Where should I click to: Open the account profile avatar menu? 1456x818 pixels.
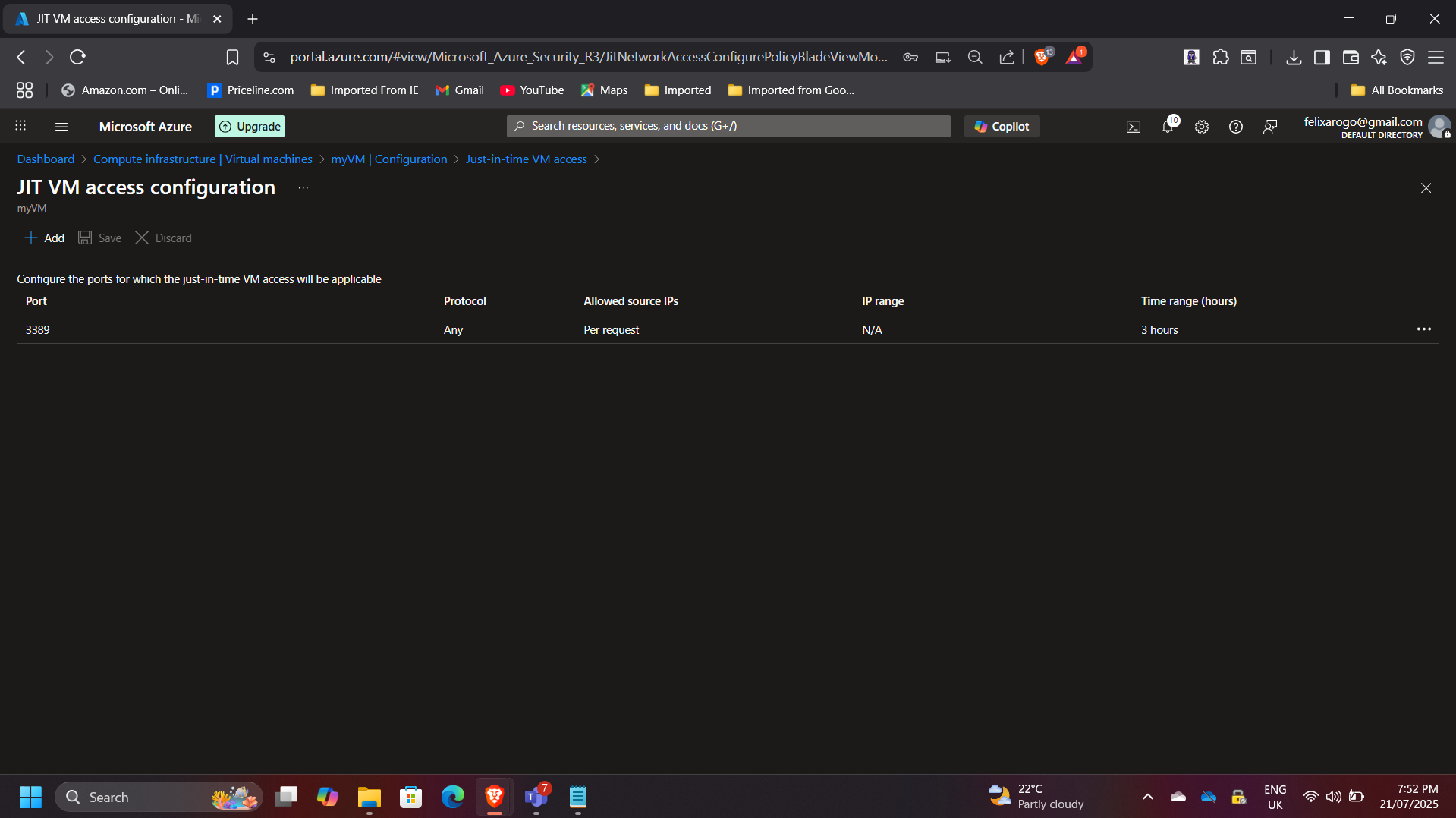1439,127
